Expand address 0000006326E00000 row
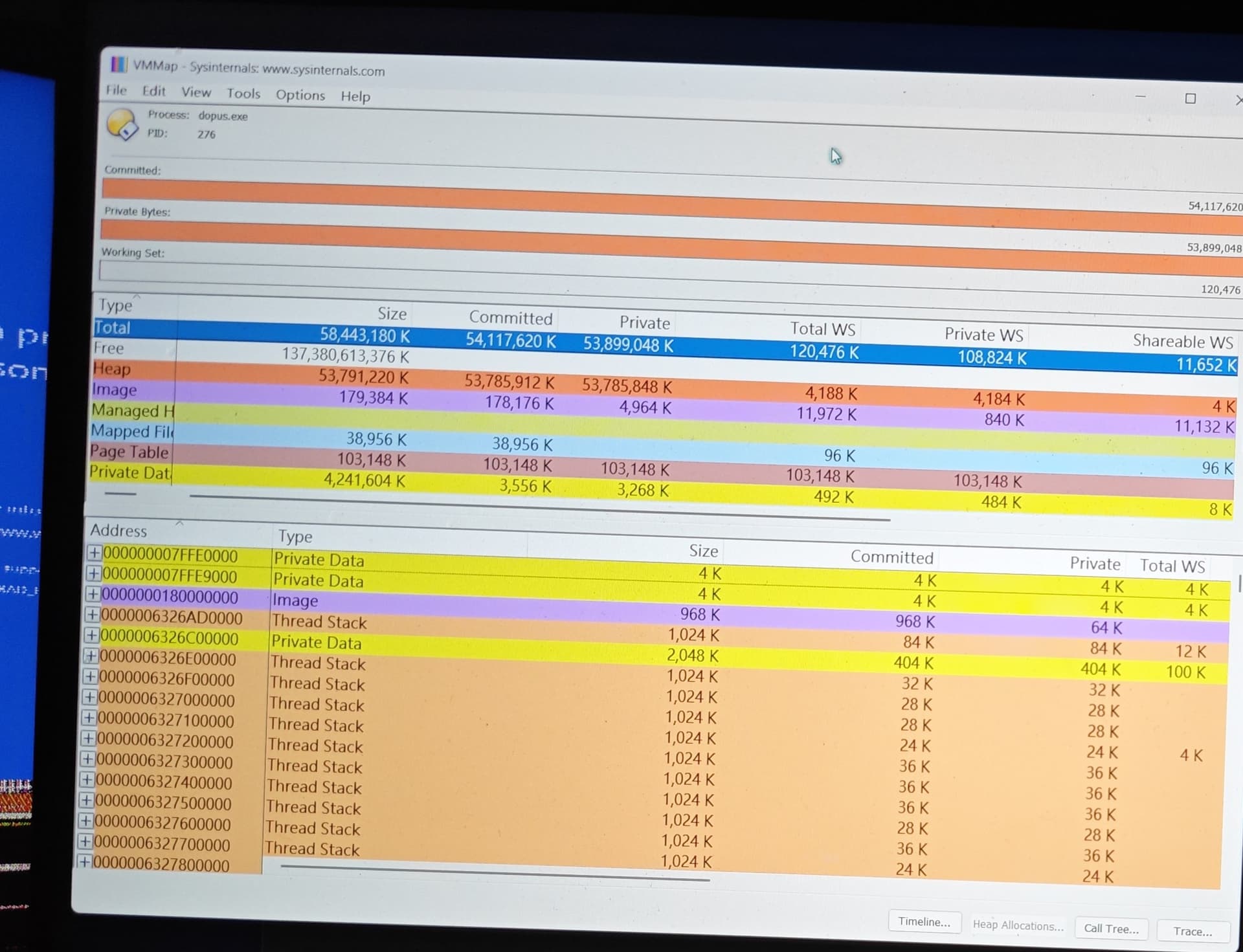The image size is (1243, 952). pos(91,656)
